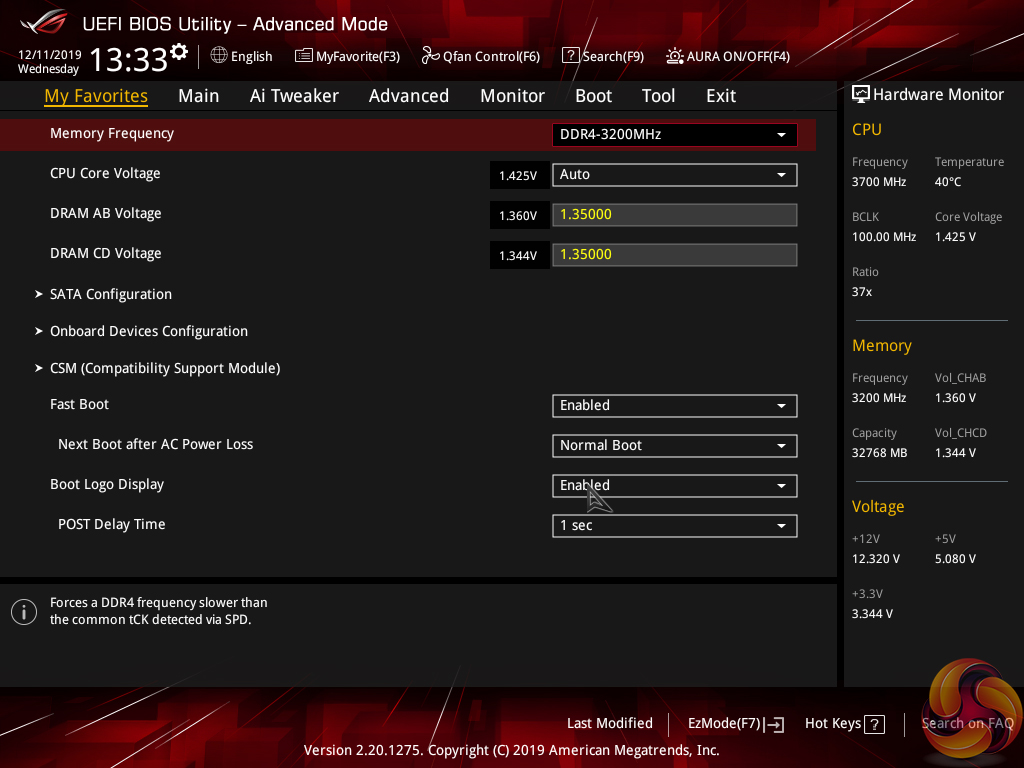Switch to the Ai Tweaker tab
The width and height of the screenshot is (1024, 768).
(294, 96)
